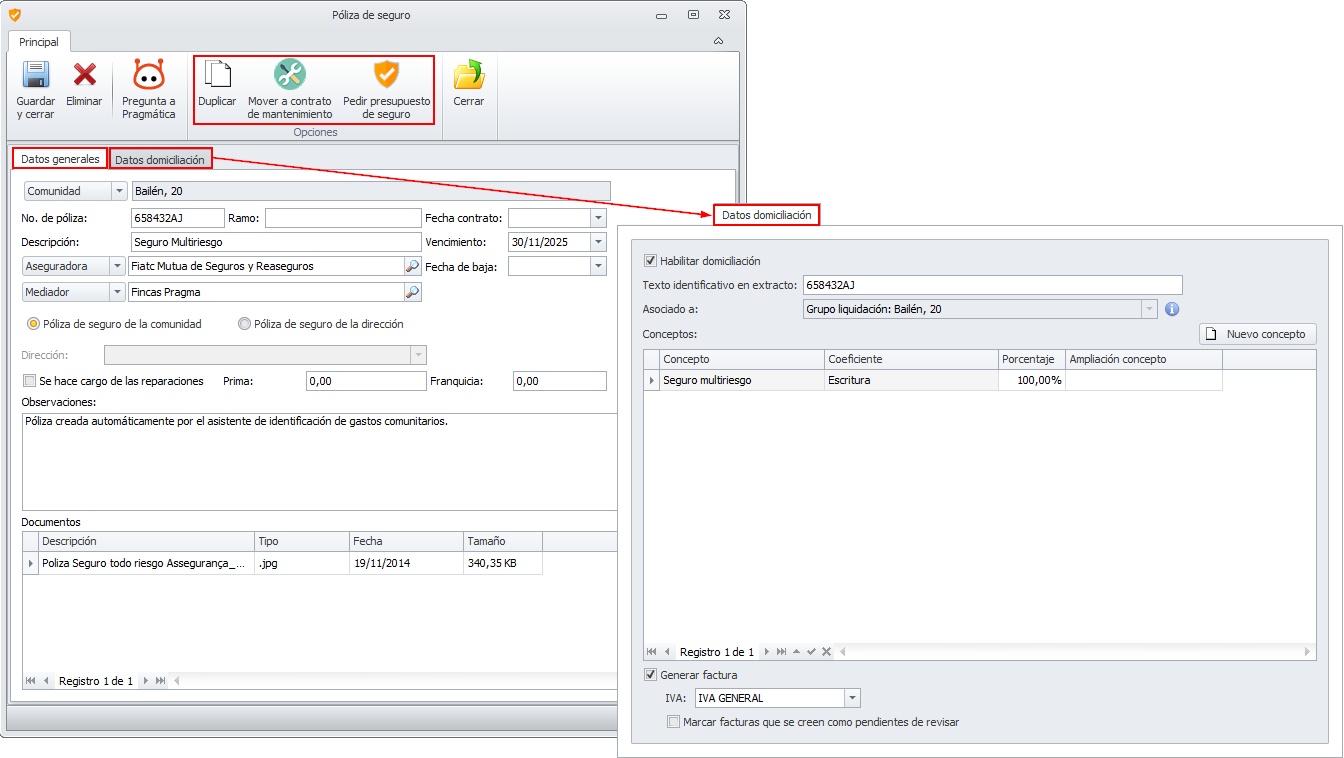This screenshot has height=758, width=1344.
Task: Maximize the Póliza de seguro window
Action: pyautogui.click(x=693, y=15)
